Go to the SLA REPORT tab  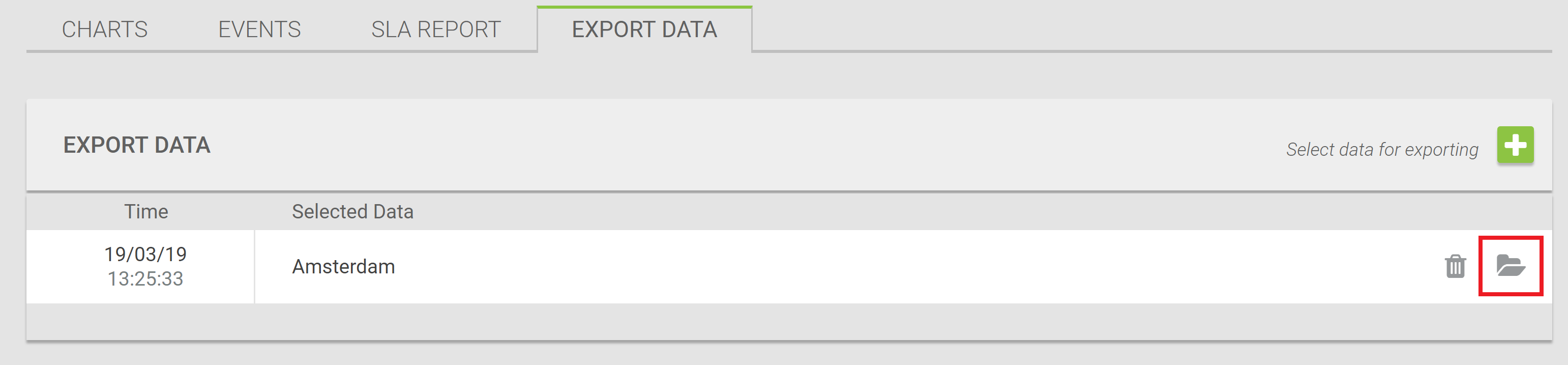[436, 29]
